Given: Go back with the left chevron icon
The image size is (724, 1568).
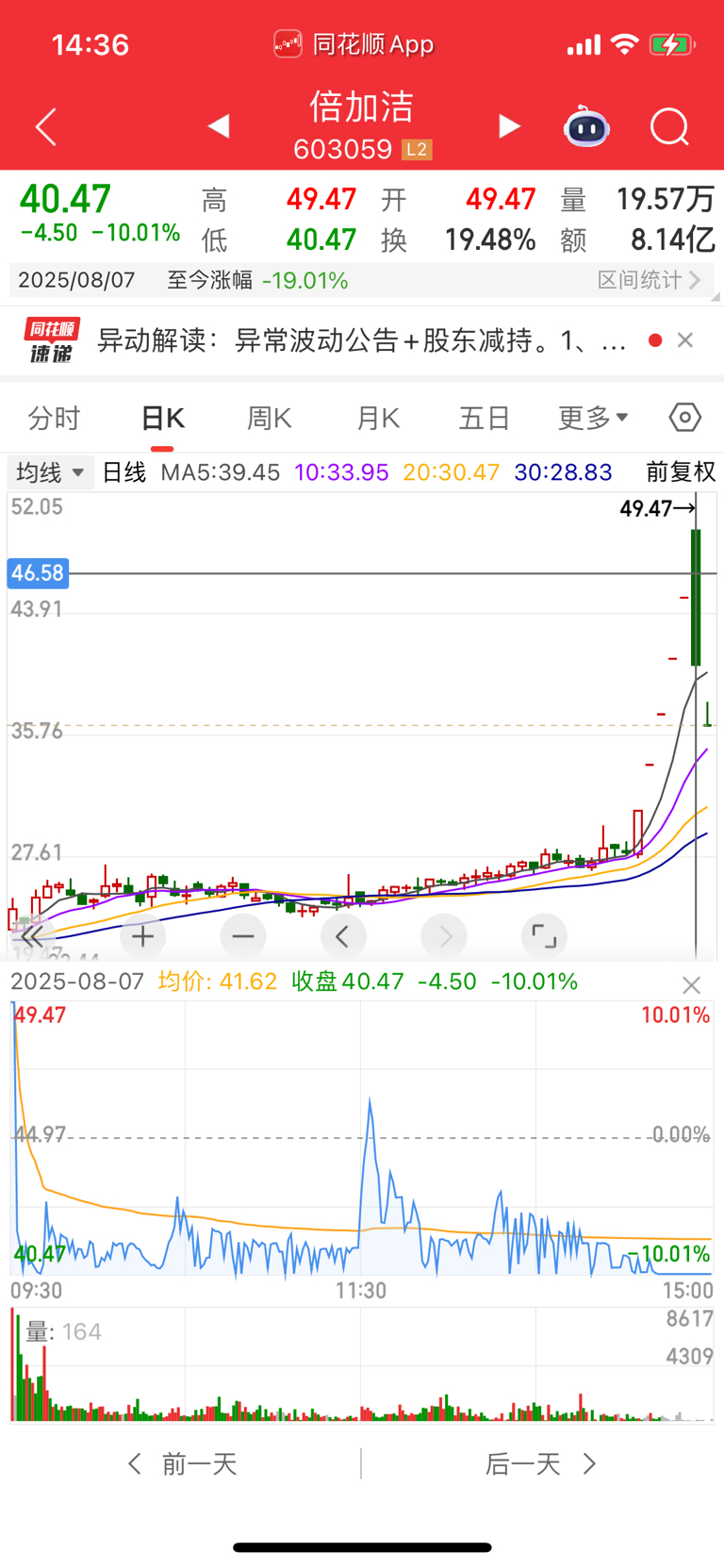Looking at the screenshot, I should click(46, 126).
